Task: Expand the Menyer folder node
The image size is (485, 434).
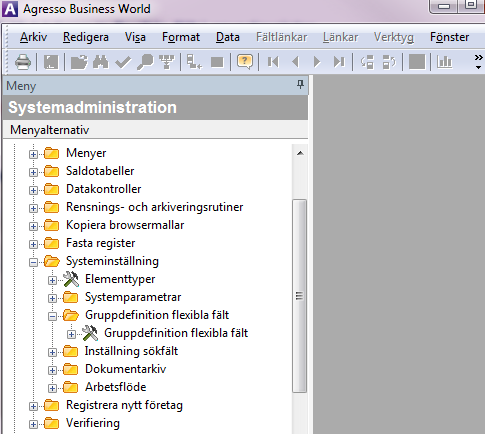Action: click(x=33, y=154)
